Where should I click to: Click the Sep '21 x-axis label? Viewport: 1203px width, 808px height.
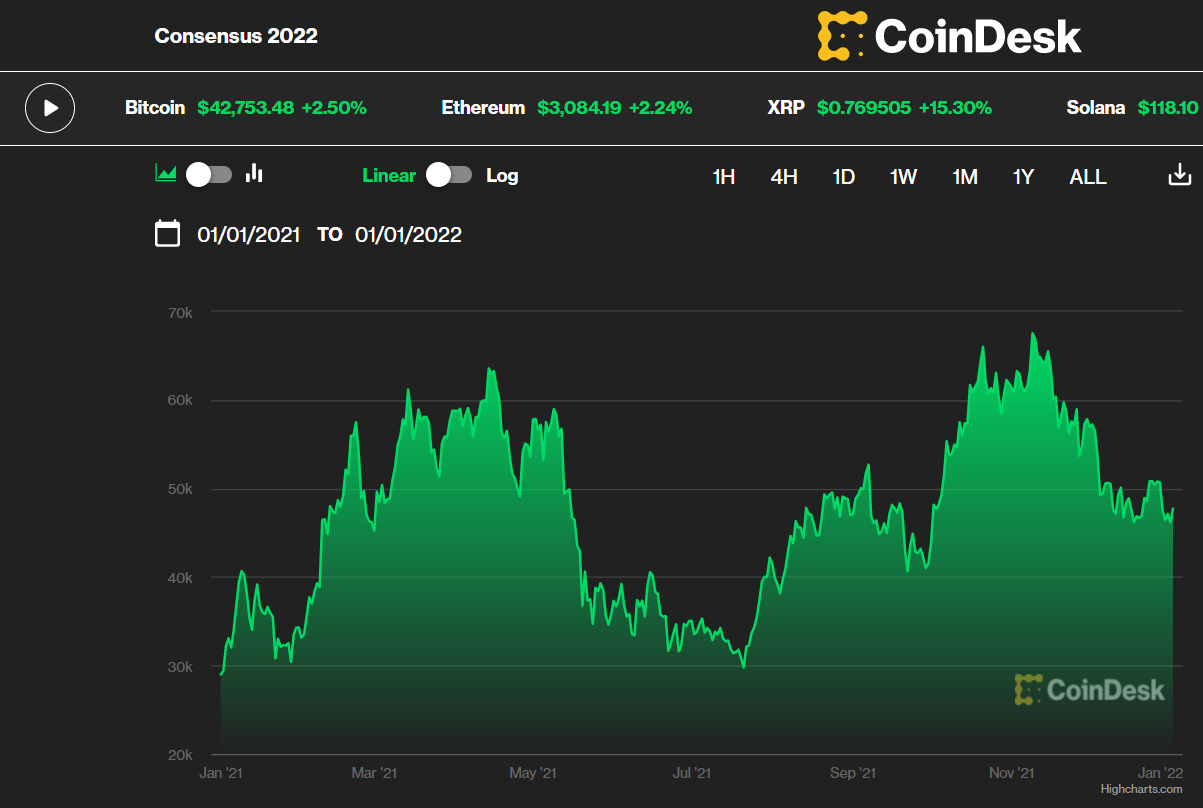pyautogui.click(x=853, y=773)
